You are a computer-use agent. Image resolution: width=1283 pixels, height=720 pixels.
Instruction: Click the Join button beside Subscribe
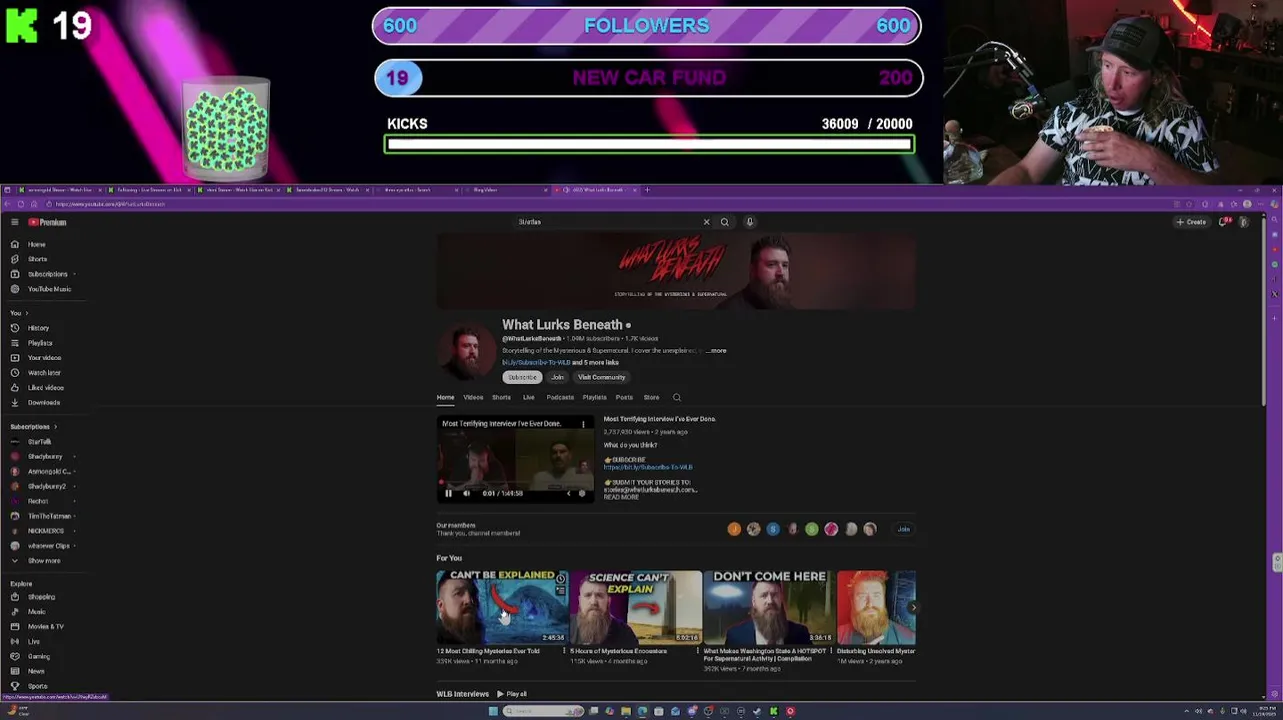coord(557,377)
